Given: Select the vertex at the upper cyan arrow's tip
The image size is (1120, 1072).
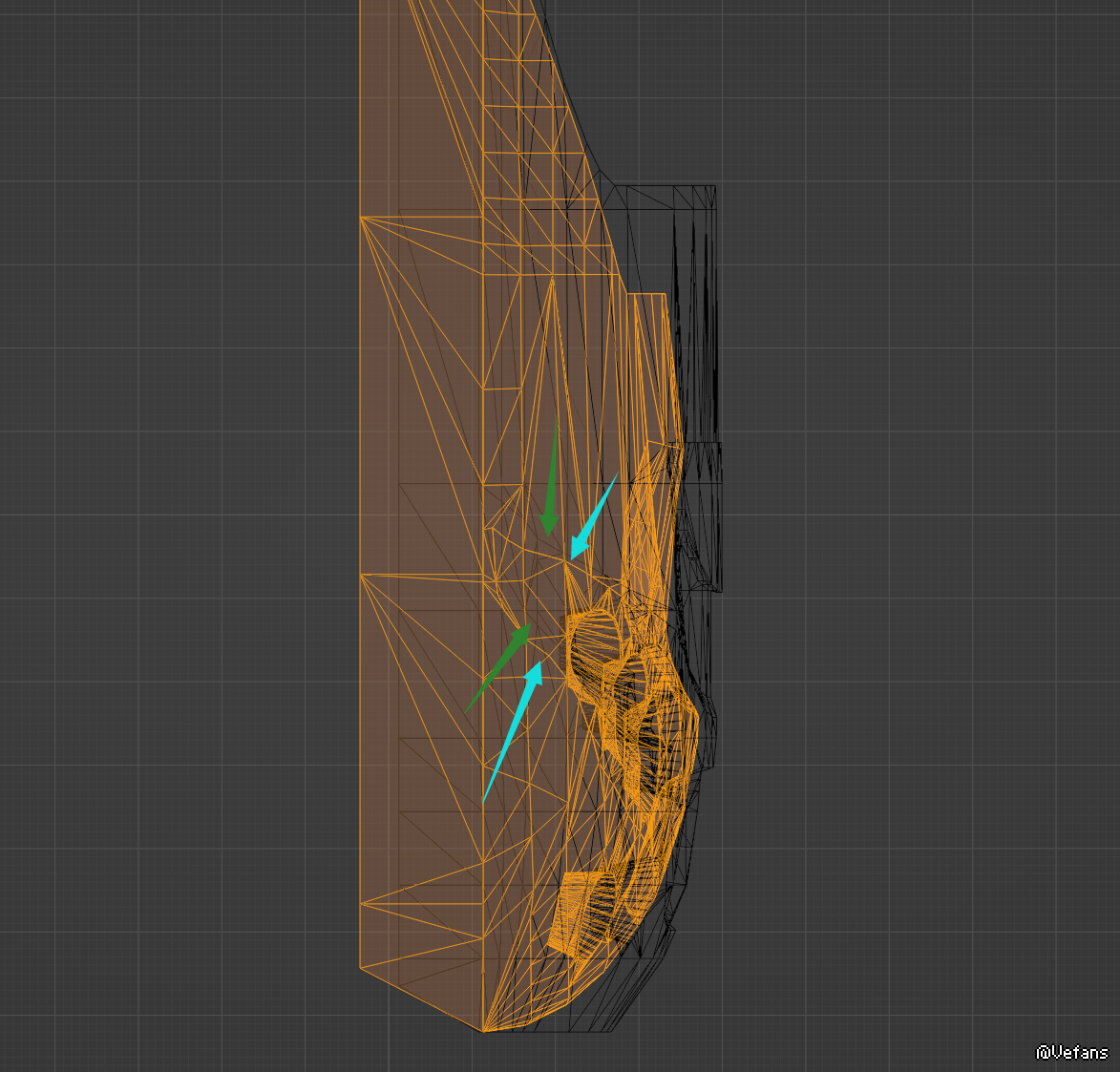Looking at the screenshot, I should [x=567, y=563].
